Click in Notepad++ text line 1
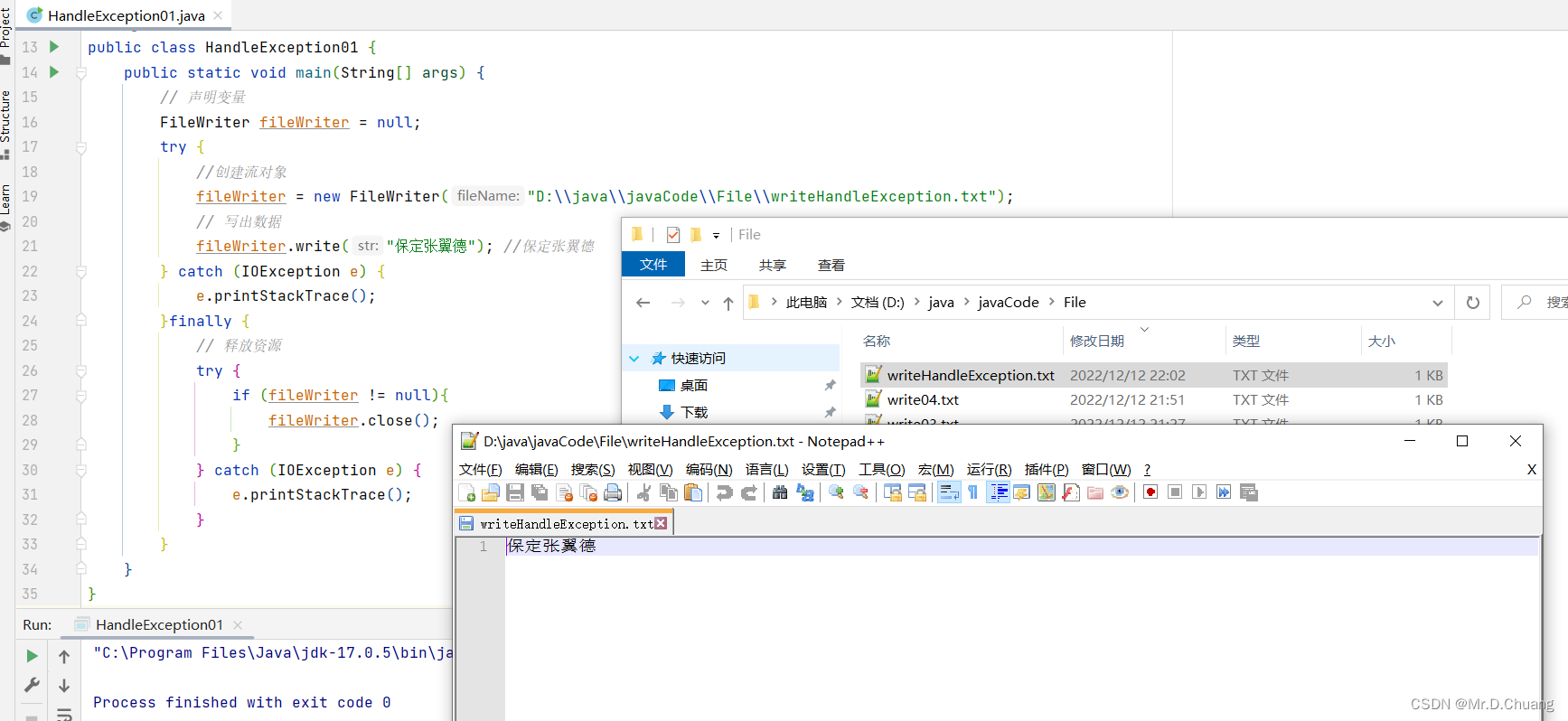 click(1022, 546)
